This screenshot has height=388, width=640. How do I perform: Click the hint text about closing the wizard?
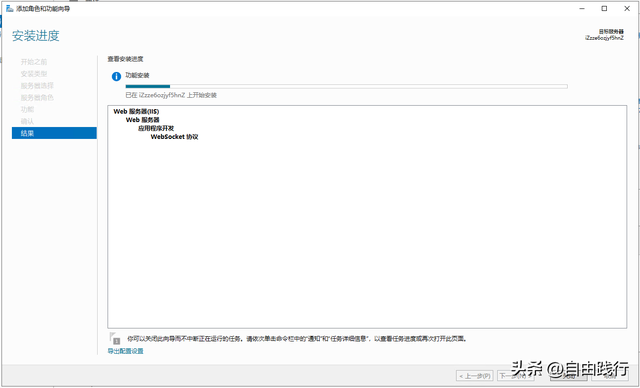click(297, 339)
